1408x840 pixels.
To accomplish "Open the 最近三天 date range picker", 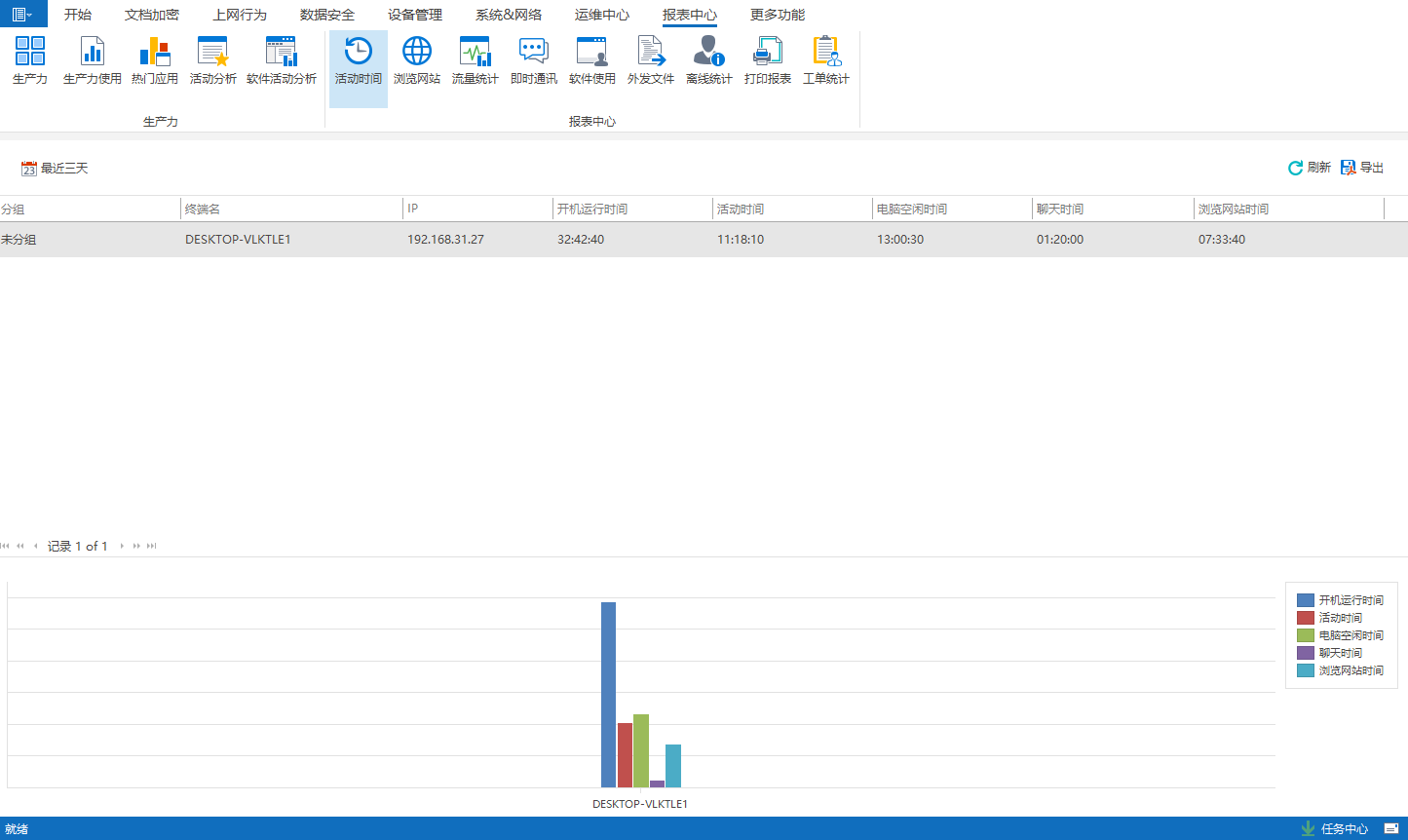I will coord(56,169).
